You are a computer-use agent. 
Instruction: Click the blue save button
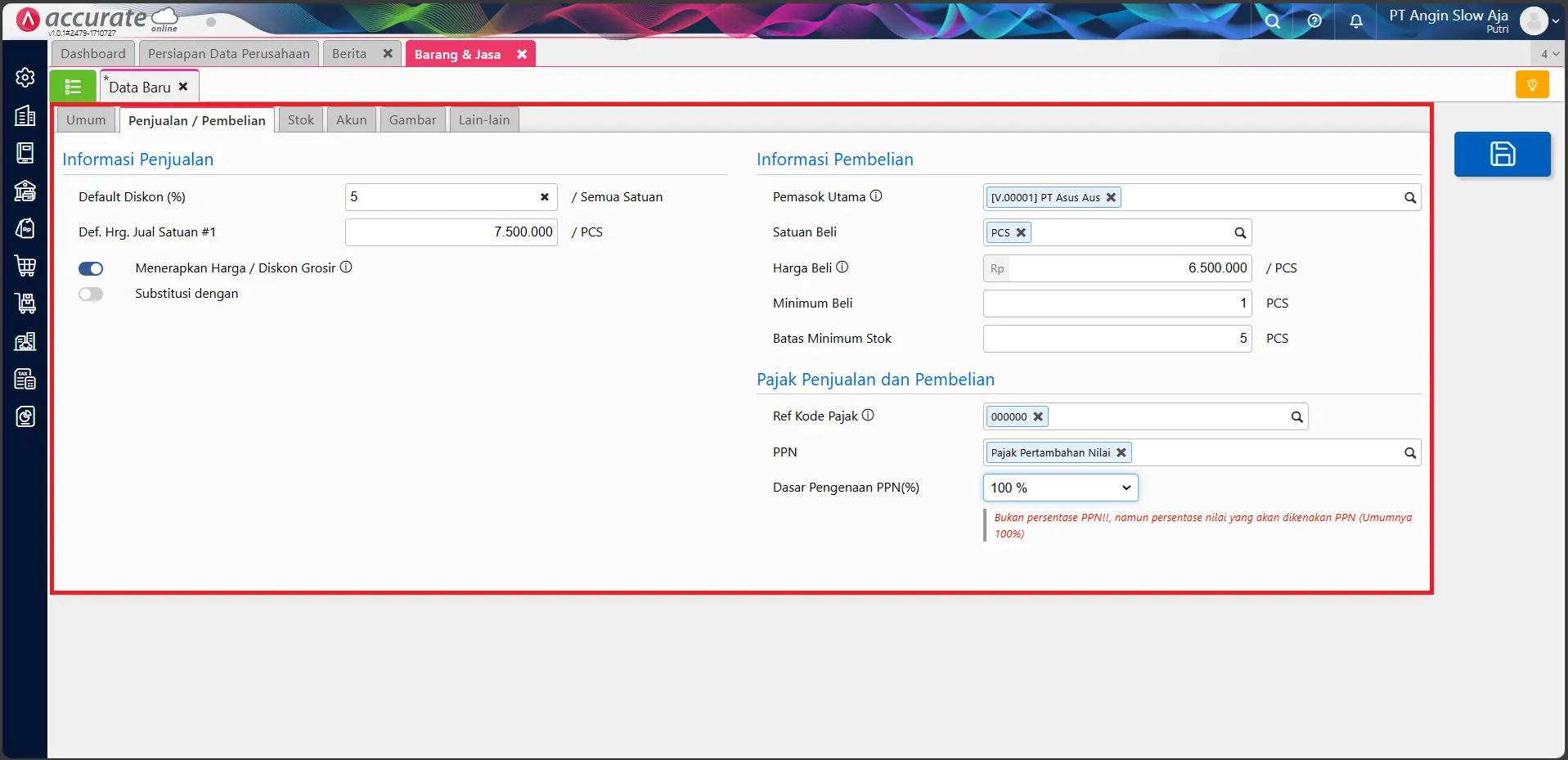1502,154
